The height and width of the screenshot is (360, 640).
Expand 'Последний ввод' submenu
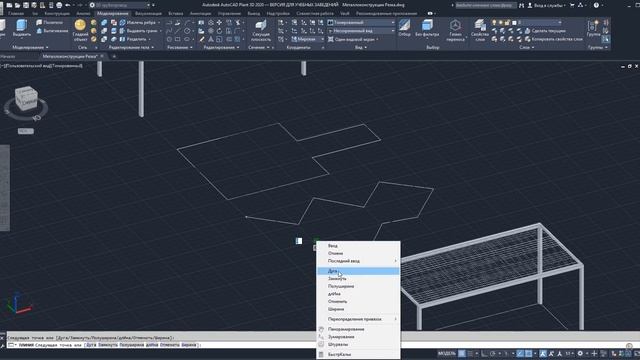[x=358, y=261]
